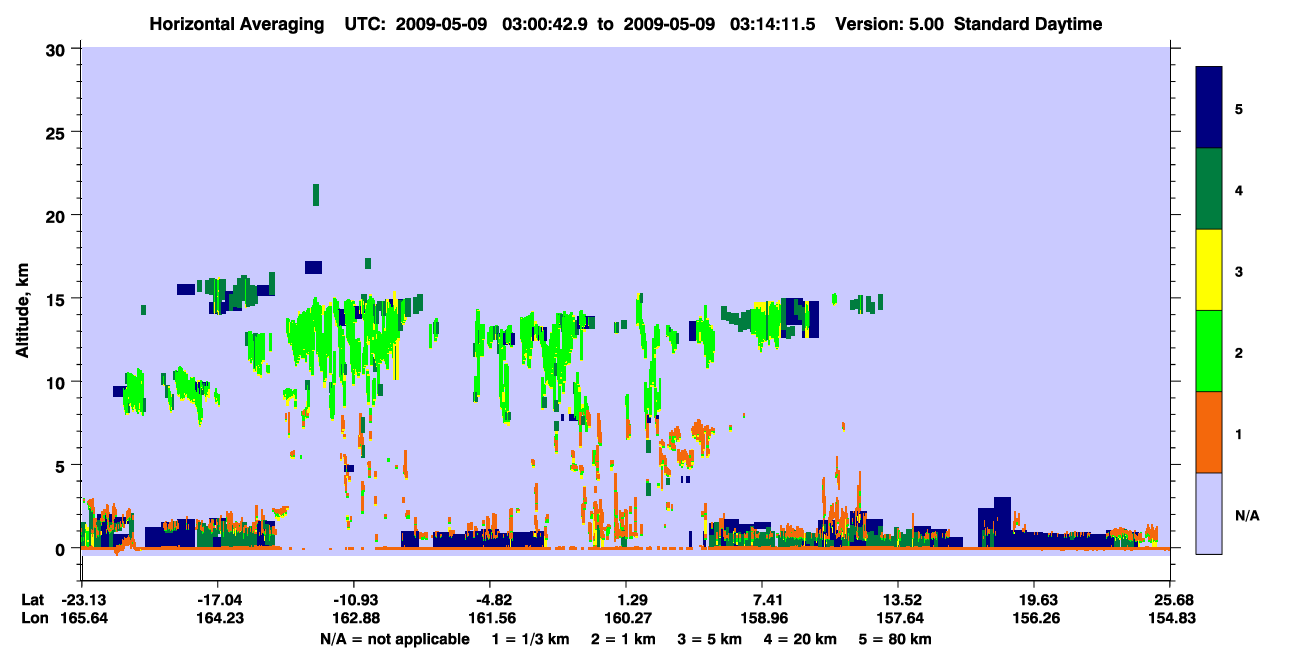This screenshot has width=1300, height=667.
Task: Click the yellow colorbar segment labeled 3
Action: 1209,270
